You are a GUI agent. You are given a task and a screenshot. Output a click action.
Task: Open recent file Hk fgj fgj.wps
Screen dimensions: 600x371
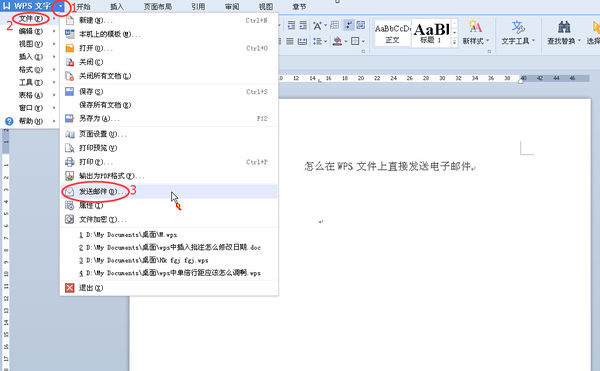(x=169, y=260)
